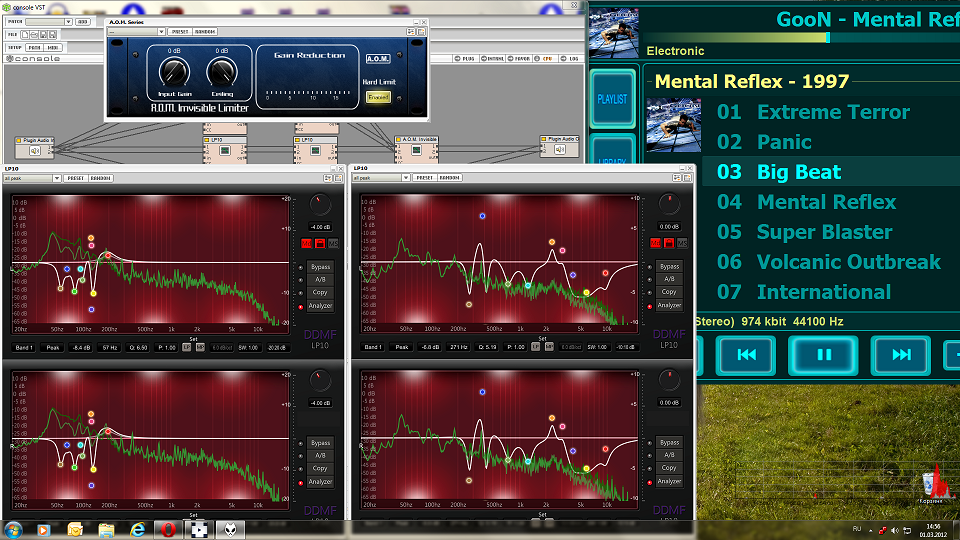Screen dimensions: 960x540
Task: Go back to the previous track
Action: coord(746,355)
